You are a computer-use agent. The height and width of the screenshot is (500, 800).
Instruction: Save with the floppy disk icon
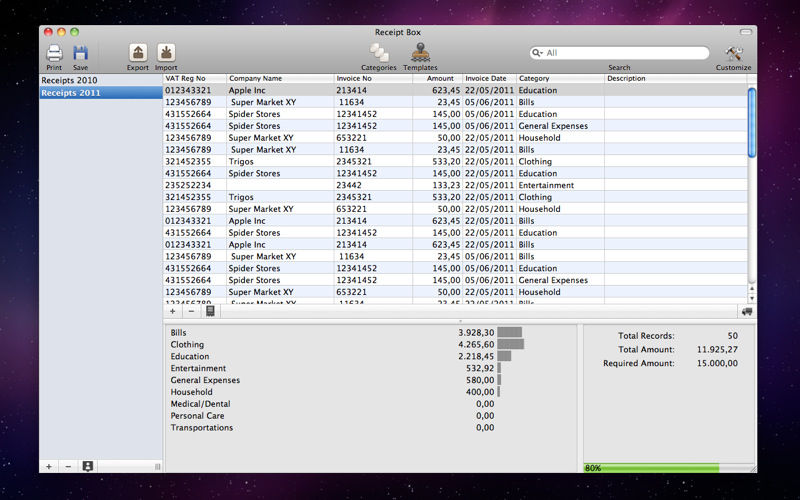(x=80, y=53)
